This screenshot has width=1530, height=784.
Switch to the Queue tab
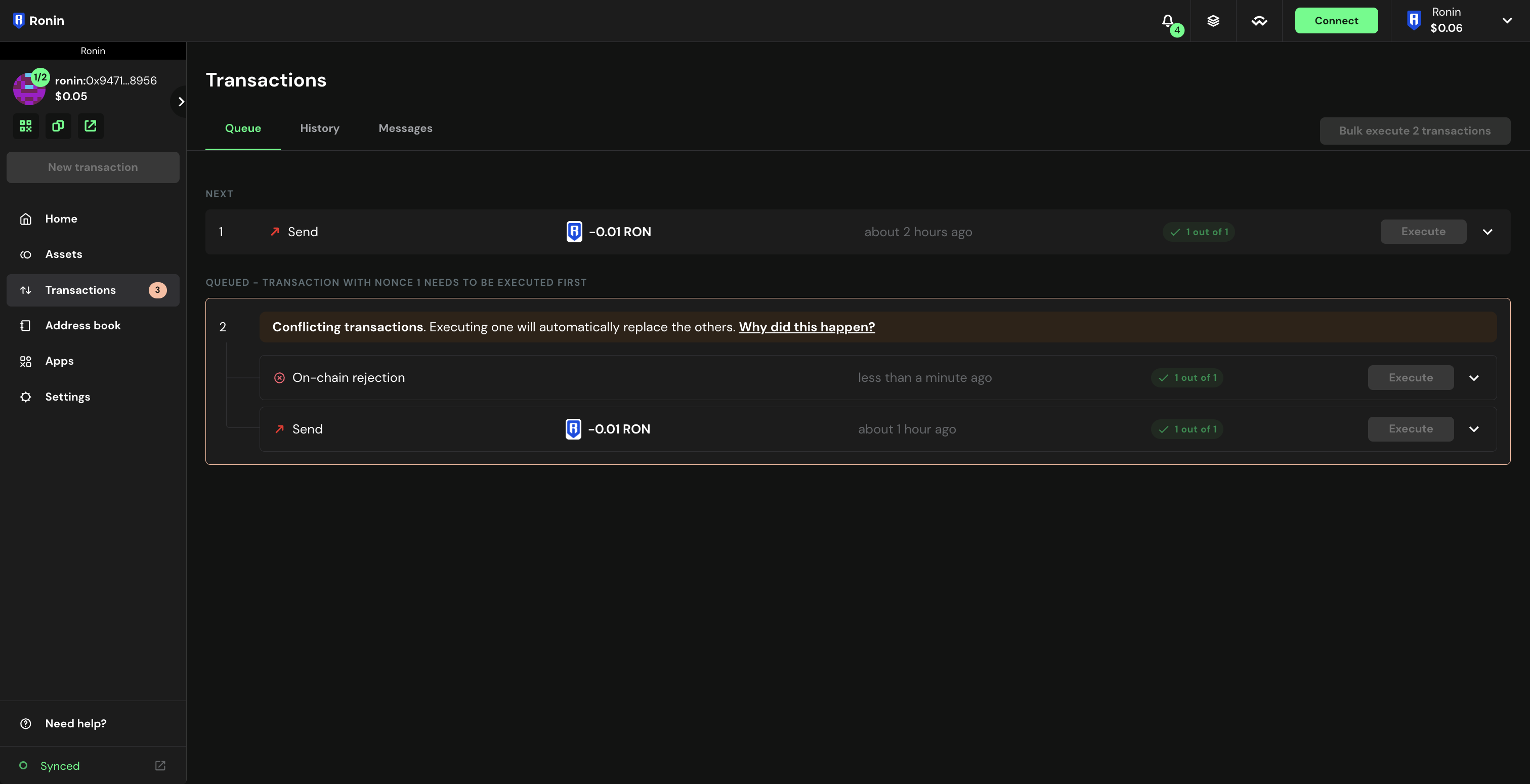pyautogui.click(x=243, y=128)
